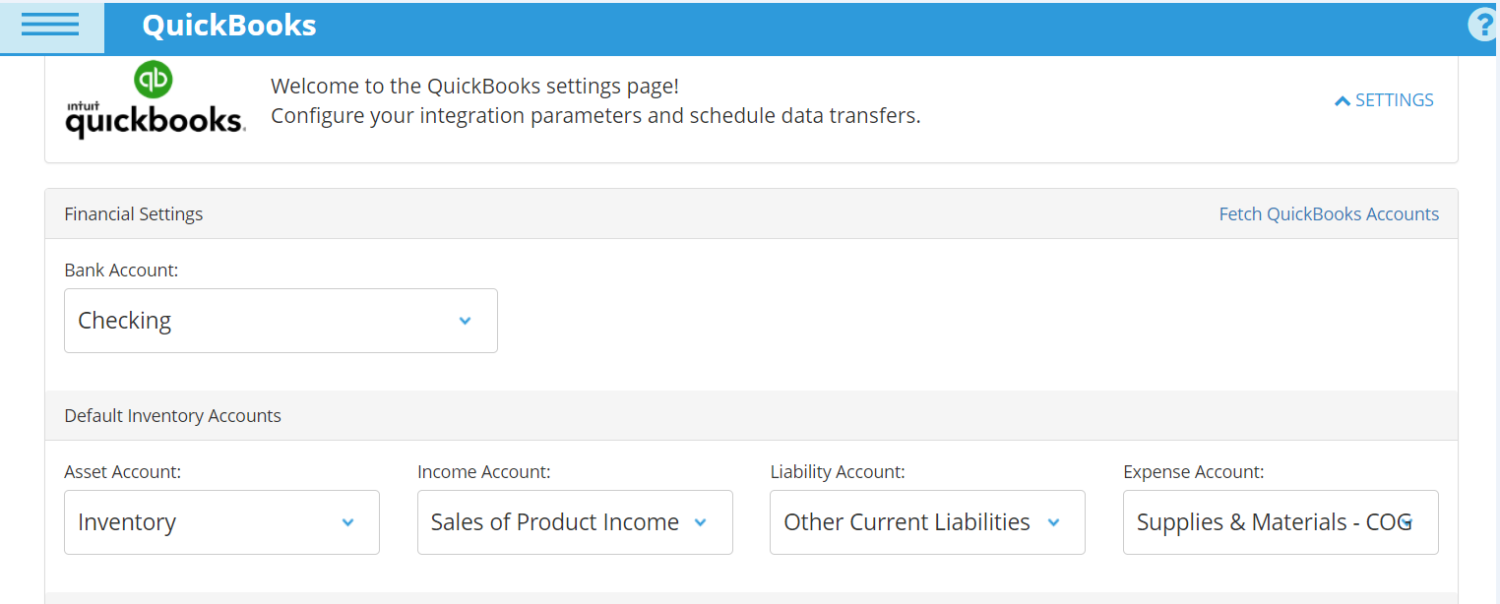Click the help question mark icon
Screen dimensions: 1500x604
pyautogui.click(x=1483, y=24)
